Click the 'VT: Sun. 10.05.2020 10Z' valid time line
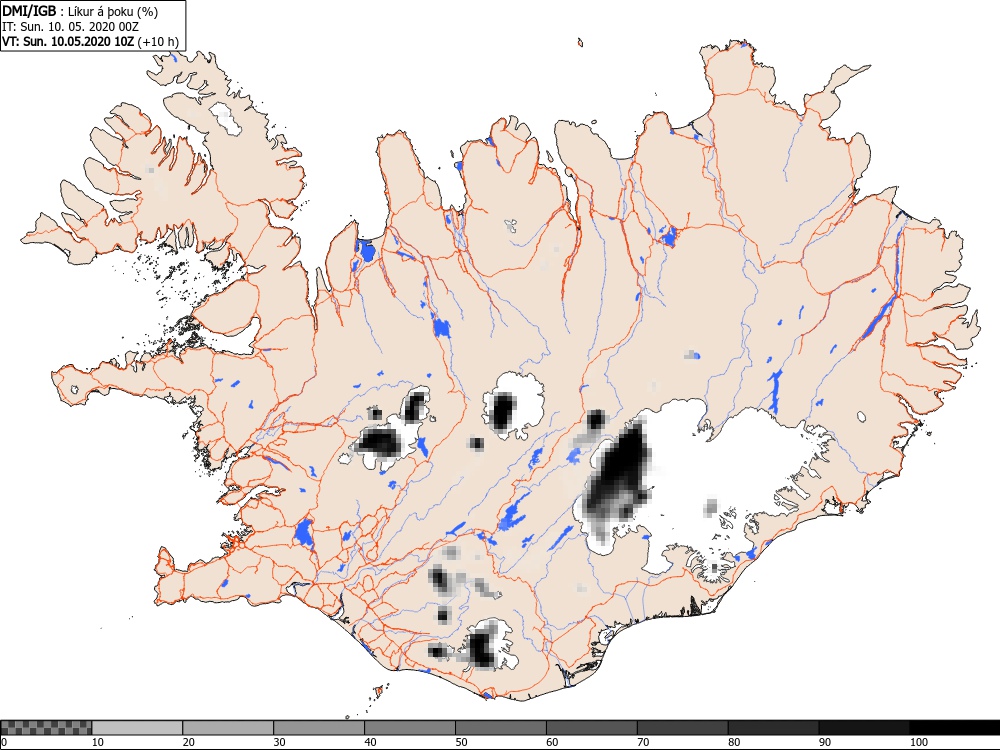Screen dimensions: 1000x750 click(68, 41)
